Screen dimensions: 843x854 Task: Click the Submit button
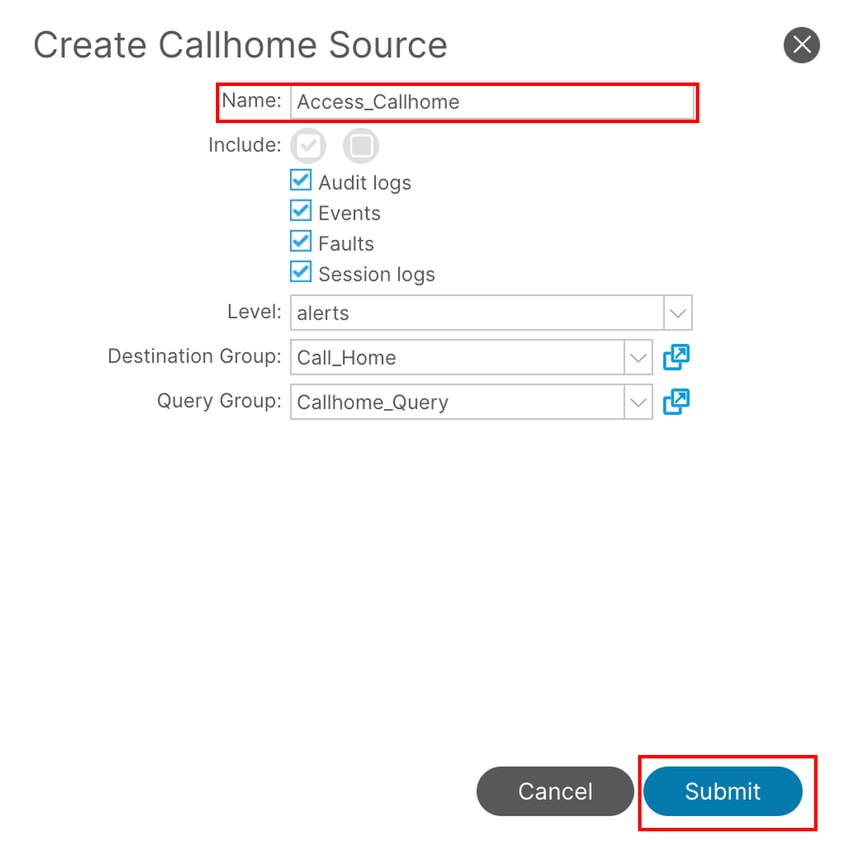coord(722,791)
